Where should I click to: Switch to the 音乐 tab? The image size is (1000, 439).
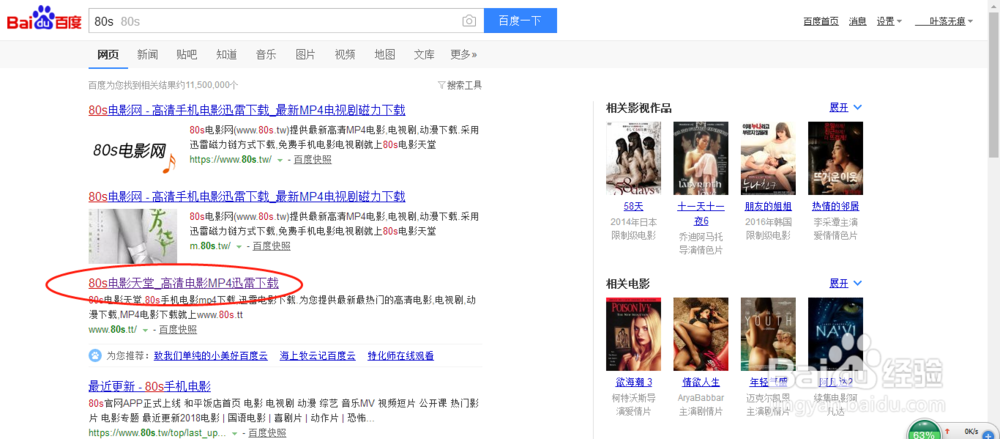coord(266,54)
